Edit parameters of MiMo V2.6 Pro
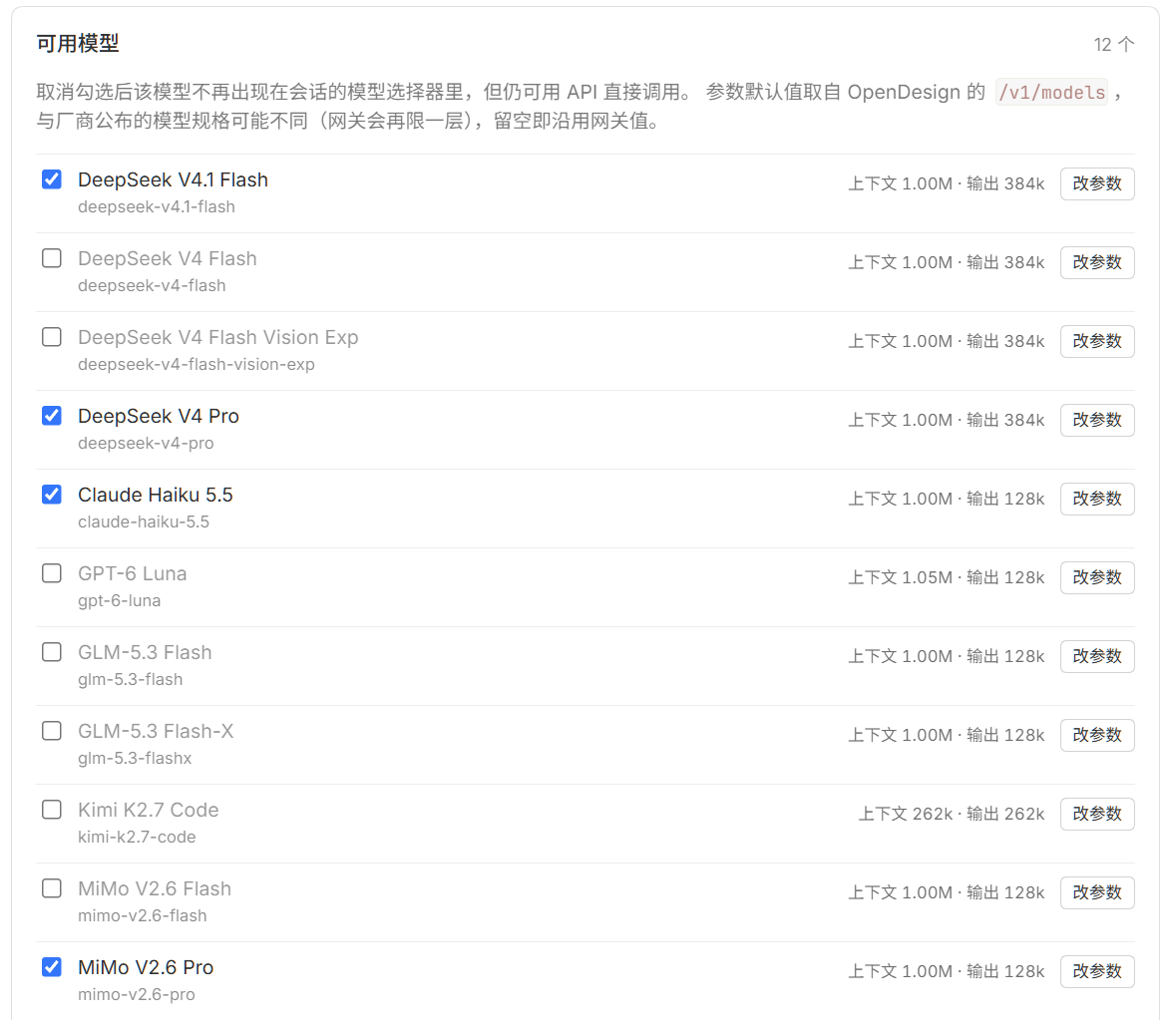 pyautogui.click(x=1097, y=971)
